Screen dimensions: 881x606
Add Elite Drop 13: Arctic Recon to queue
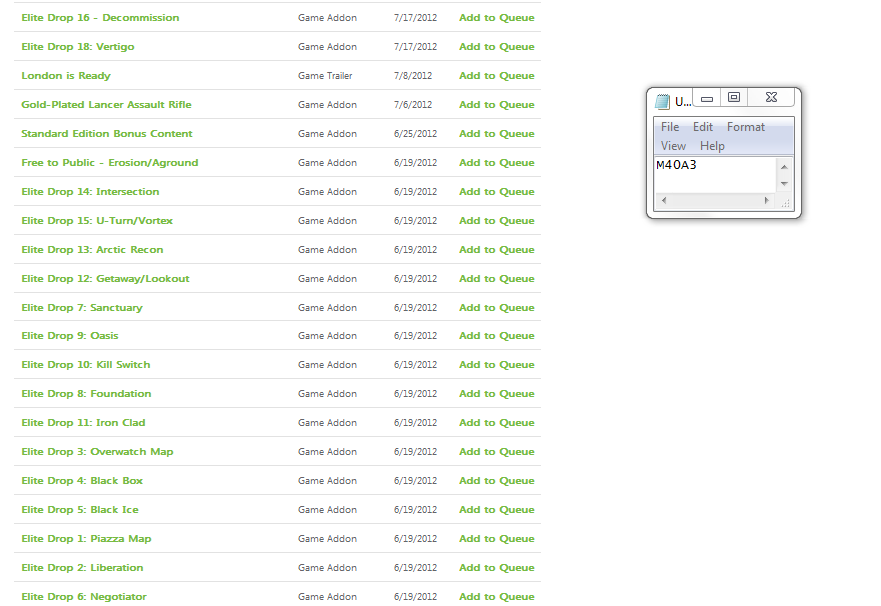[x=497, y=250]
